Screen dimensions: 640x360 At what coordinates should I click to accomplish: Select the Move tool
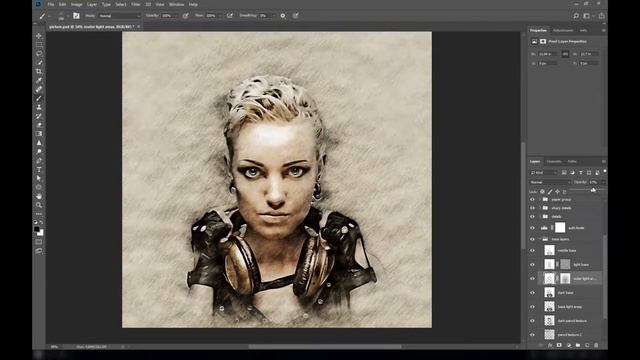39,36
